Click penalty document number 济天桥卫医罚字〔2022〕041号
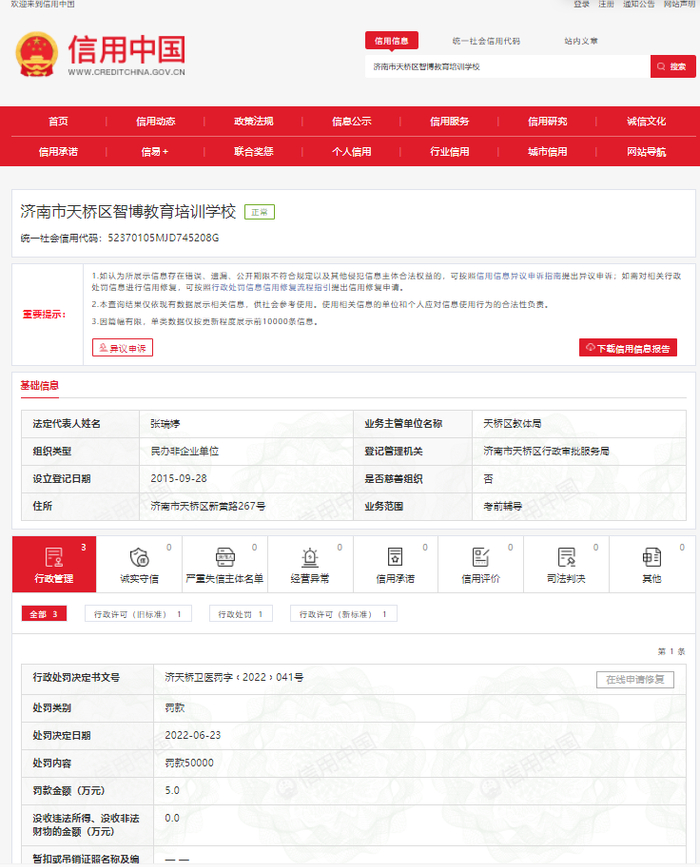 (x=234, y=677)
